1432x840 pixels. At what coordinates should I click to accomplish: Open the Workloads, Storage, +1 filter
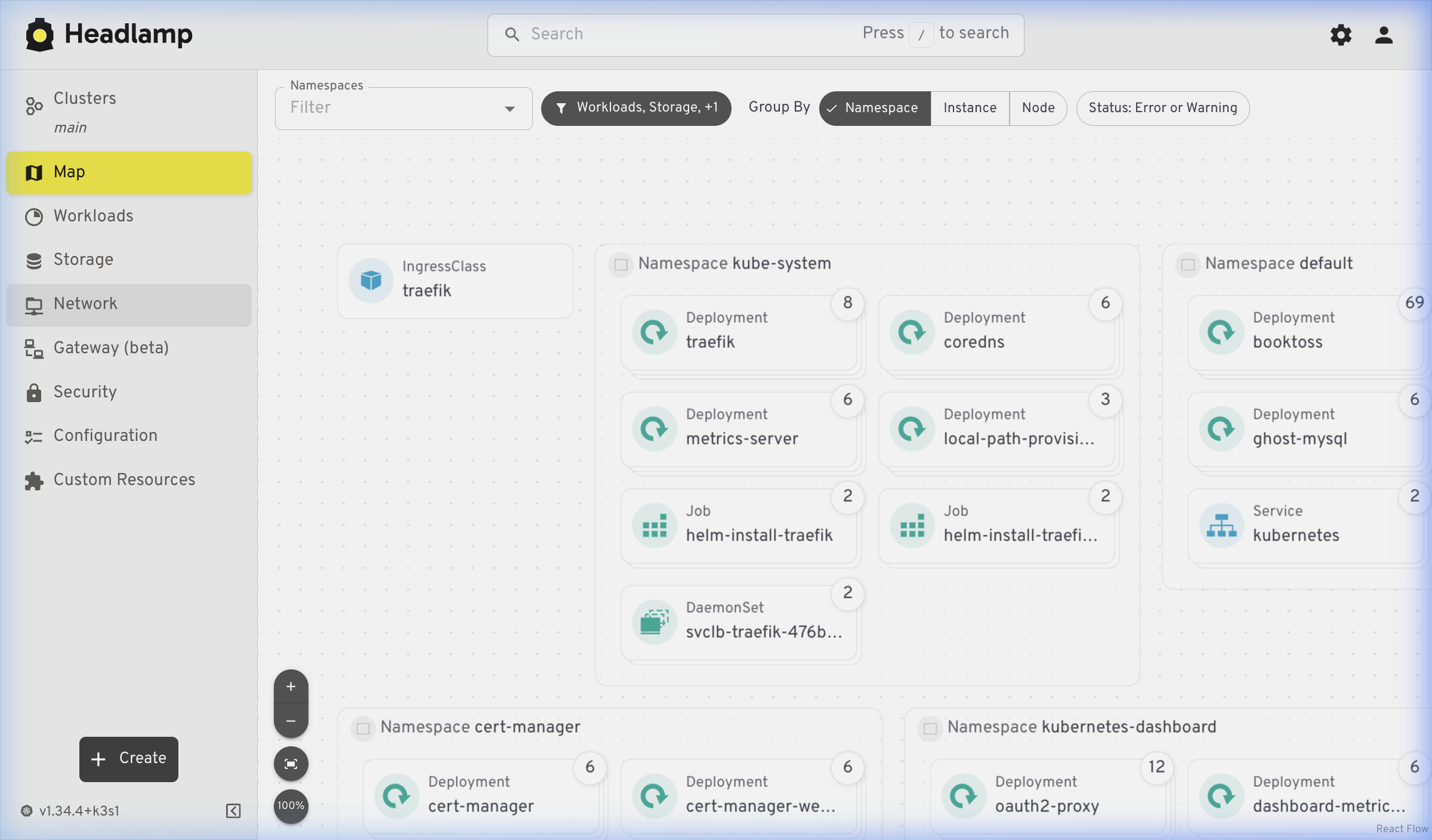tap(636, 108)
